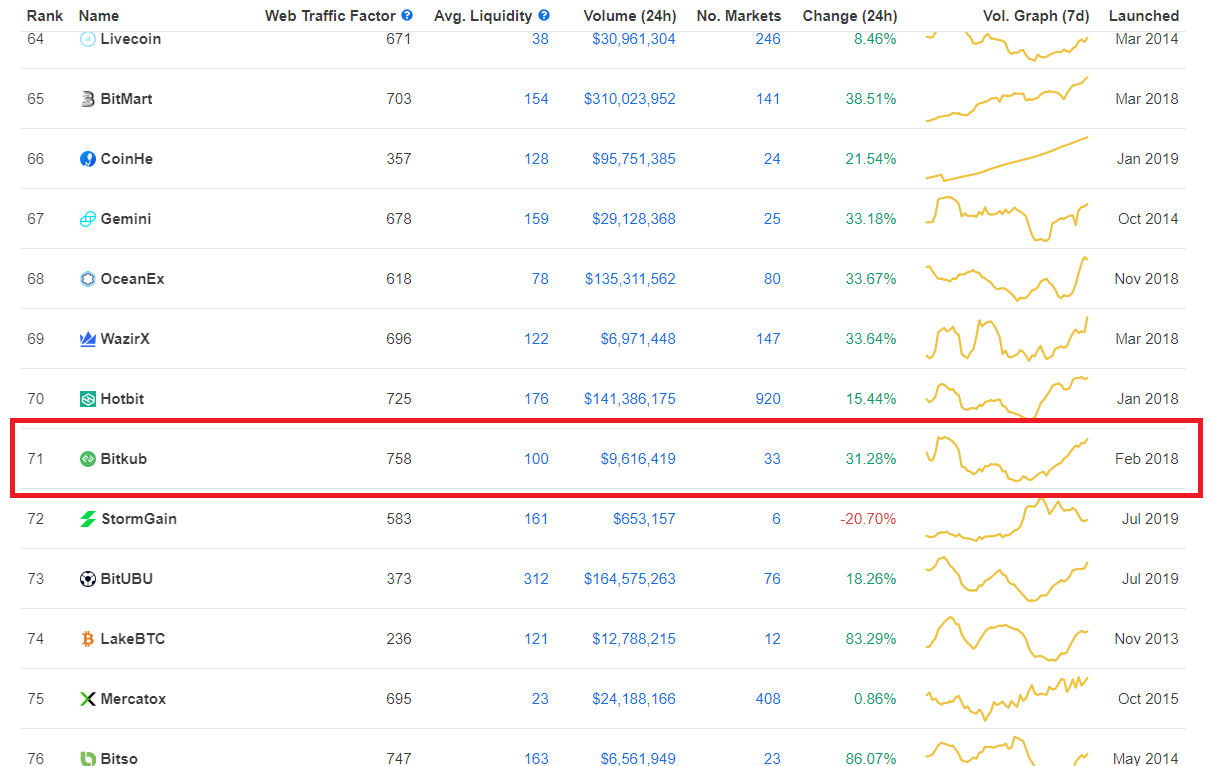Image resolution: width=1224 pixels, height=766 pixels.
Task: Open the Livecoin exchange name link
Action: coord(131,39)
